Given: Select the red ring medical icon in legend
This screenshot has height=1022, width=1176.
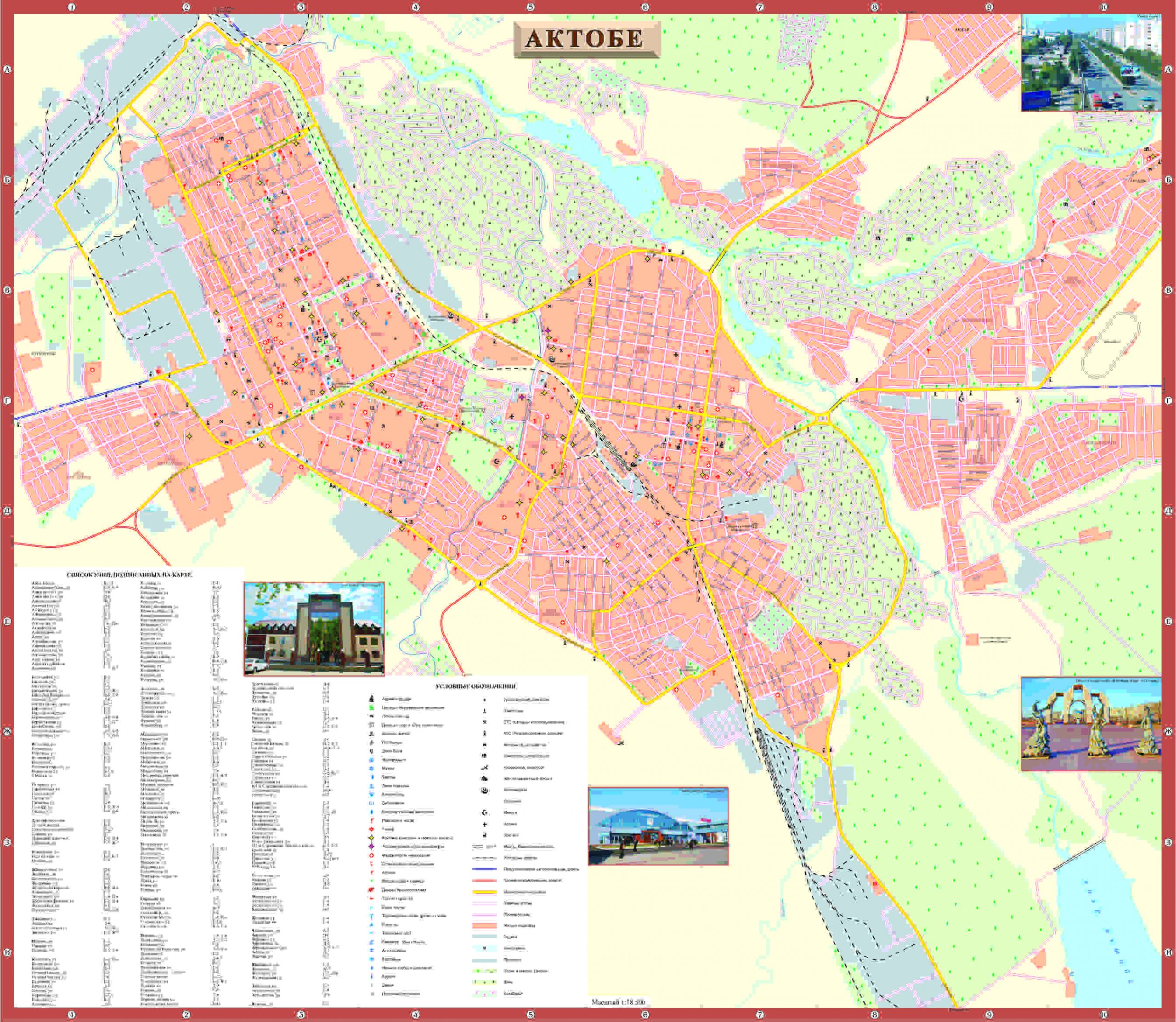Looking at the screenshot, I should (x=372, y=856).
